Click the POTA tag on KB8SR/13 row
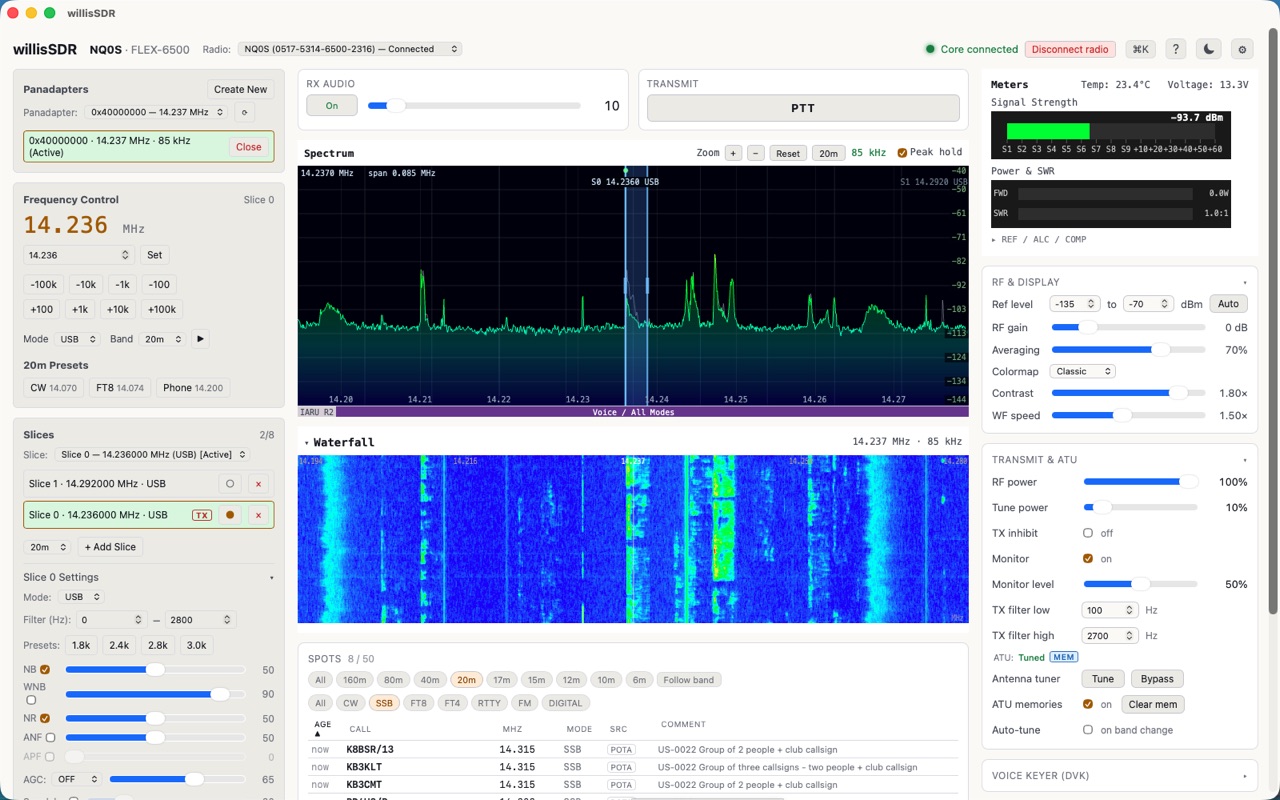The width and height of the screenshot is (1280, 800). (x=621, y=750)
